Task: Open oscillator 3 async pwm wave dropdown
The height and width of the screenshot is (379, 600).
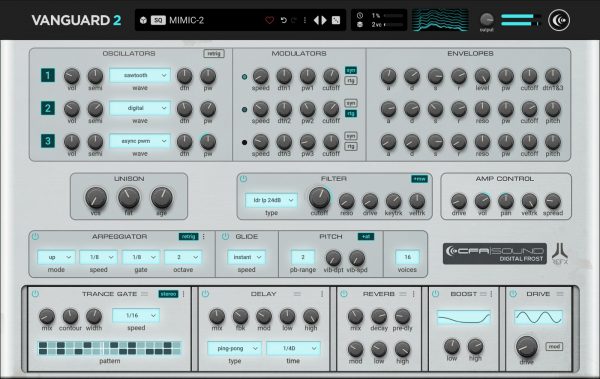Action: pyautogui.click(x=140, y=141)
